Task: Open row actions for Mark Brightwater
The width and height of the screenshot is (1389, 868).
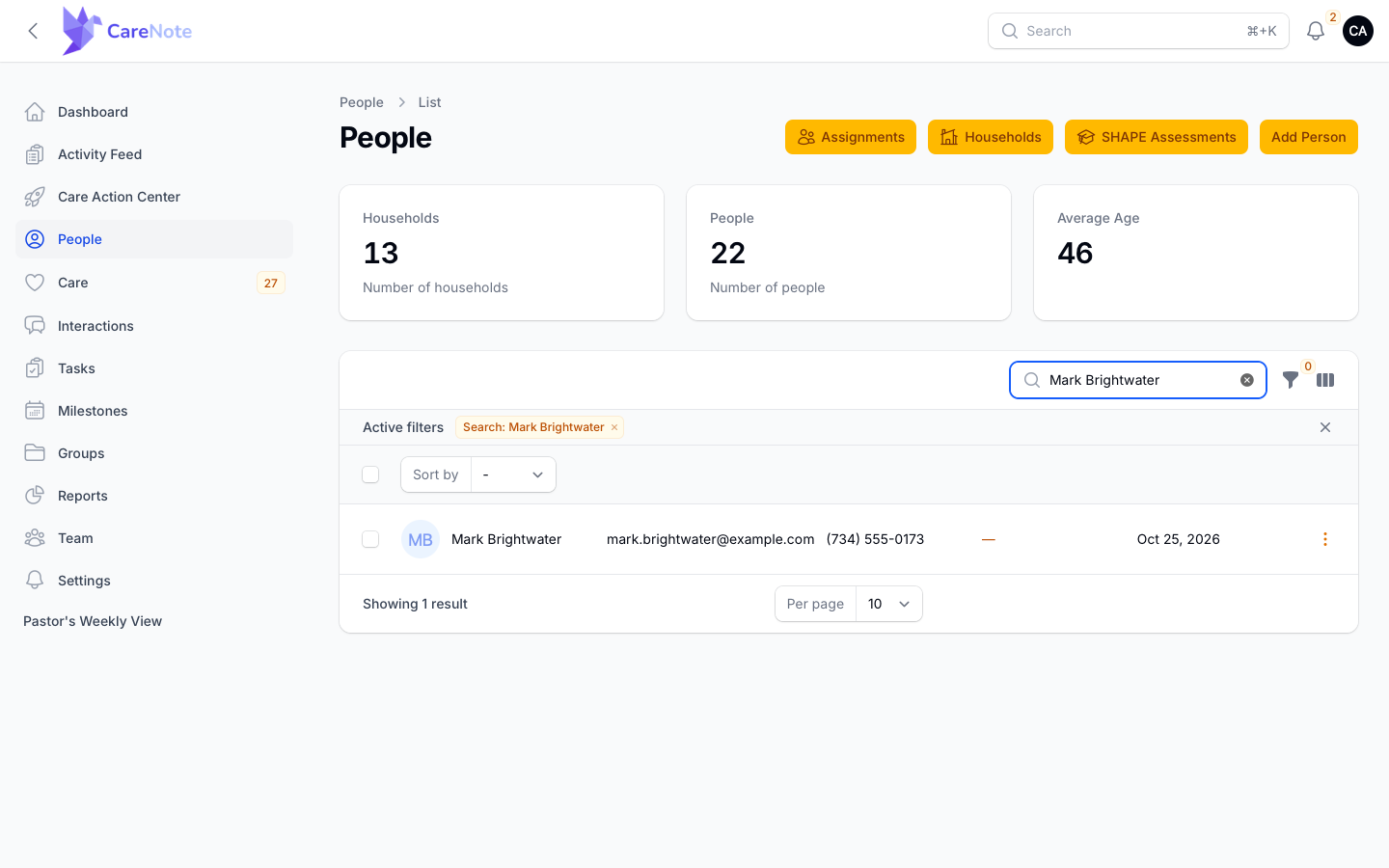Action: point(1325,539)
